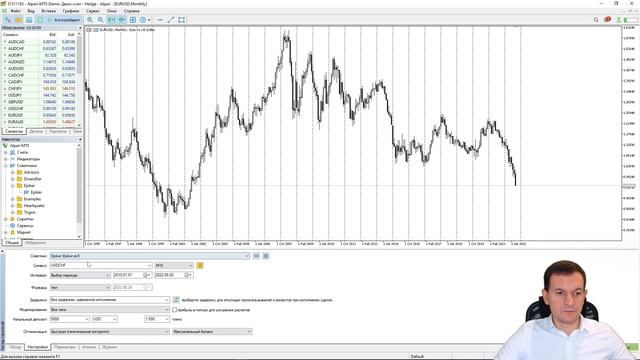This screenshot has height=360, width=640.
Task: Select the Epiker expert advisor item
Action: (x=36, y=192)
